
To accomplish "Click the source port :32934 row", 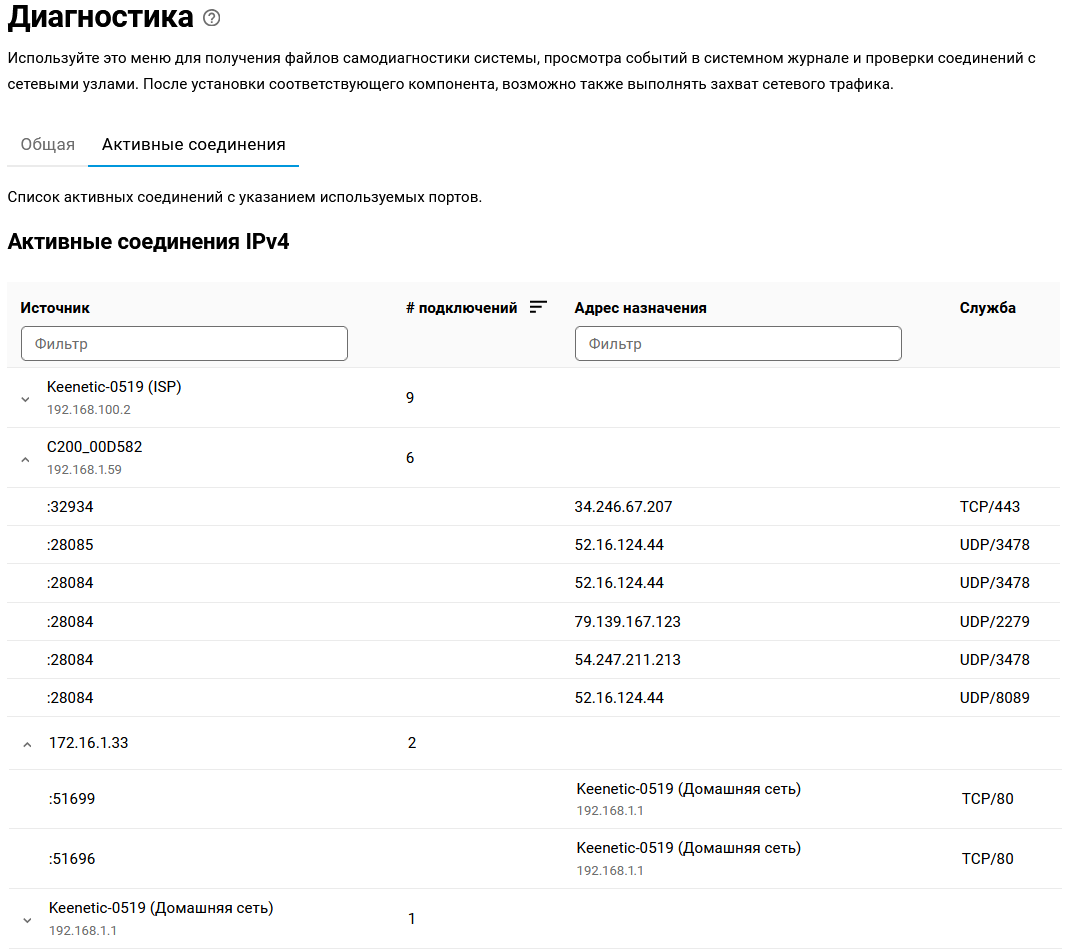I will pyautogui.click(x=70, y=507).
